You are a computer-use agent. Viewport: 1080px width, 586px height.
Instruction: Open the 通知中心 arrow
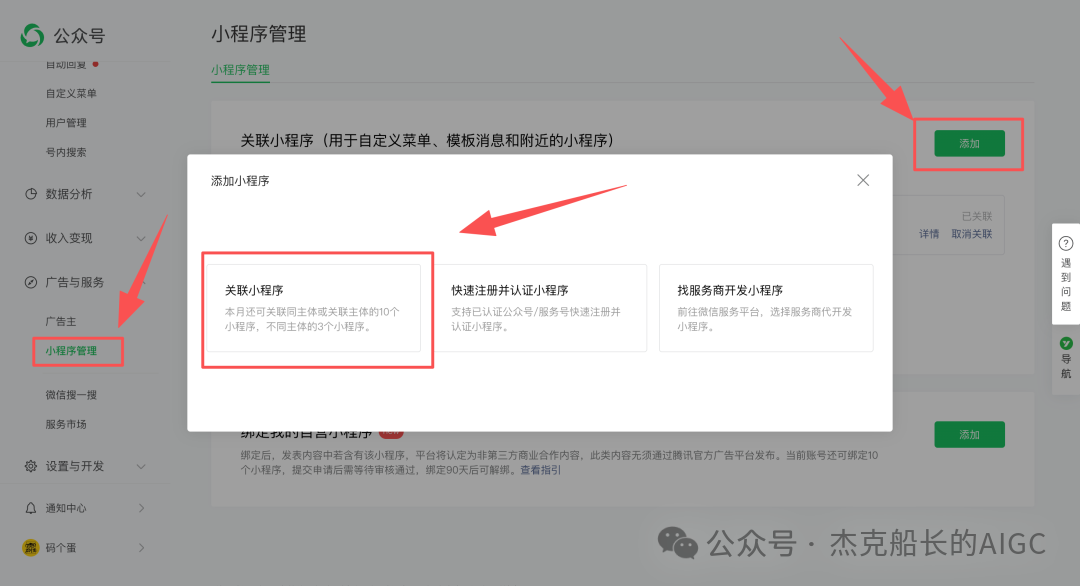141,508
